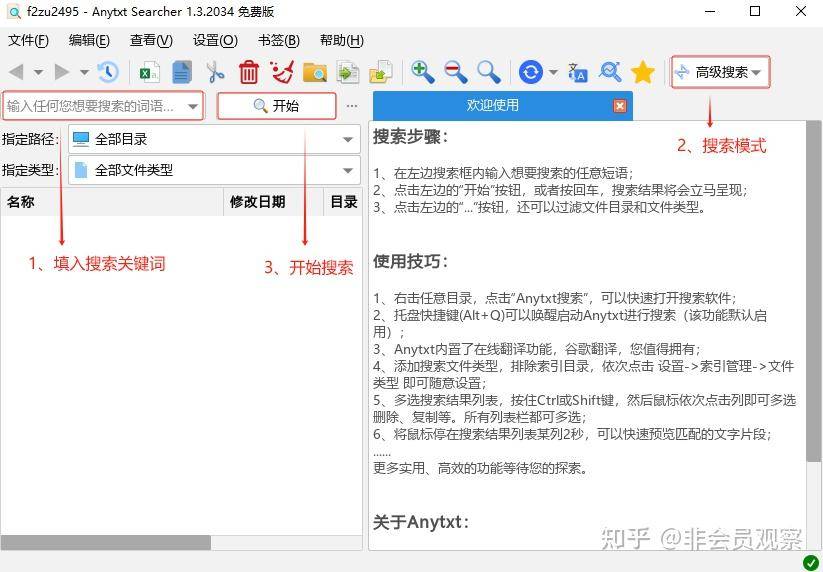Open the refresh icon dropdown arrow
The height and width of the screenshot is (572, 823).
[x=553, y=72]
